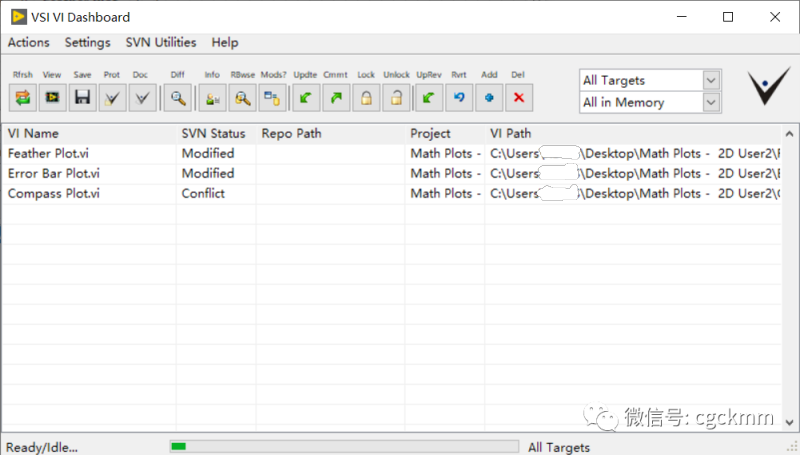Image resolution: width=800 pixels, height=455 pixels.
Task: Click the Refresh (Rfrsh) toolbar icon
Action: pos(22,97)
